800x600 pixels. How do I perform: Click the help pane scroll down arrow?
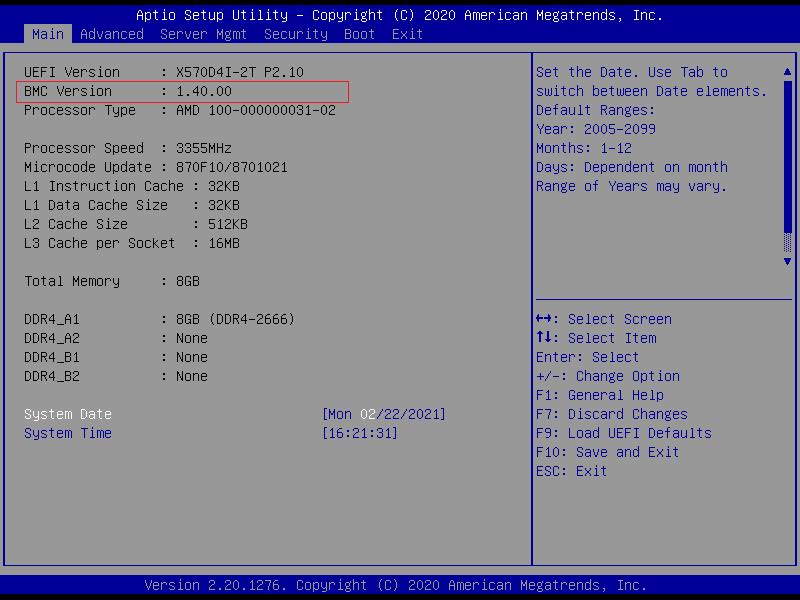(787, 261)
